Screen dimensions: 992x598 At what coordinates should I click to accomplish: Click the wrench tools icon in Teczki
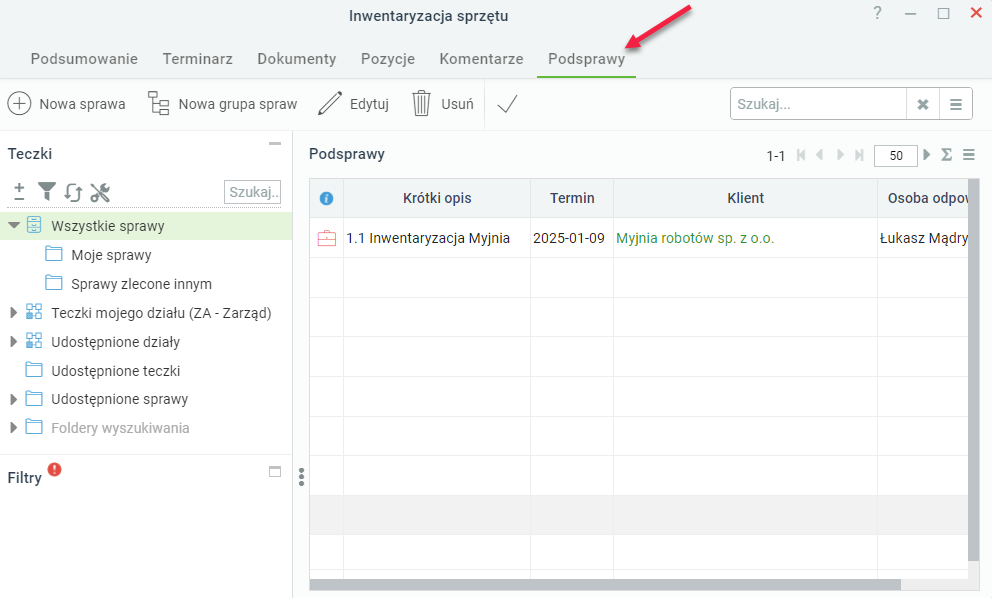pos(100,192)
